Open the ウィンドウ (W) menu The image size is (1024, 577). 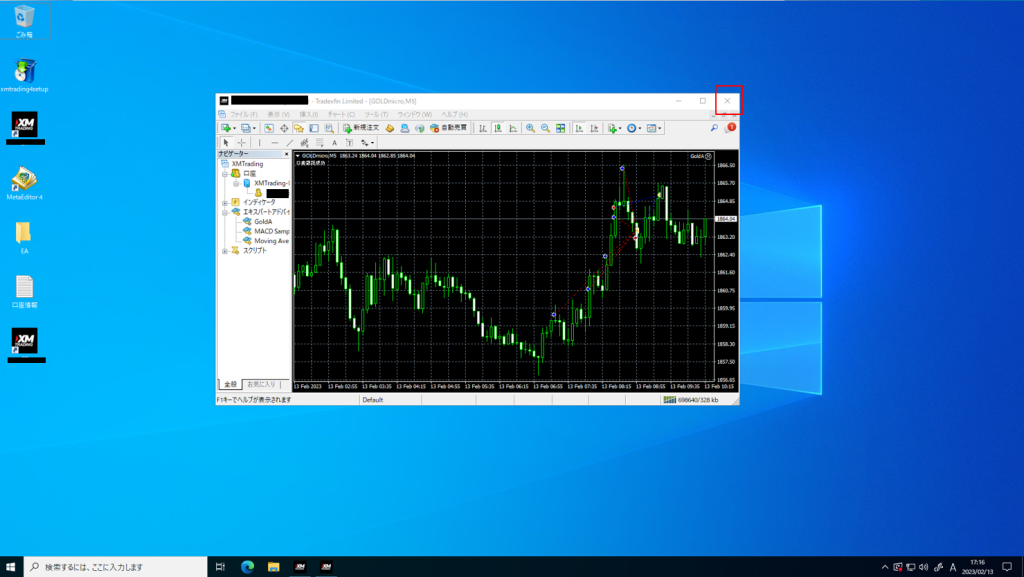415,115
